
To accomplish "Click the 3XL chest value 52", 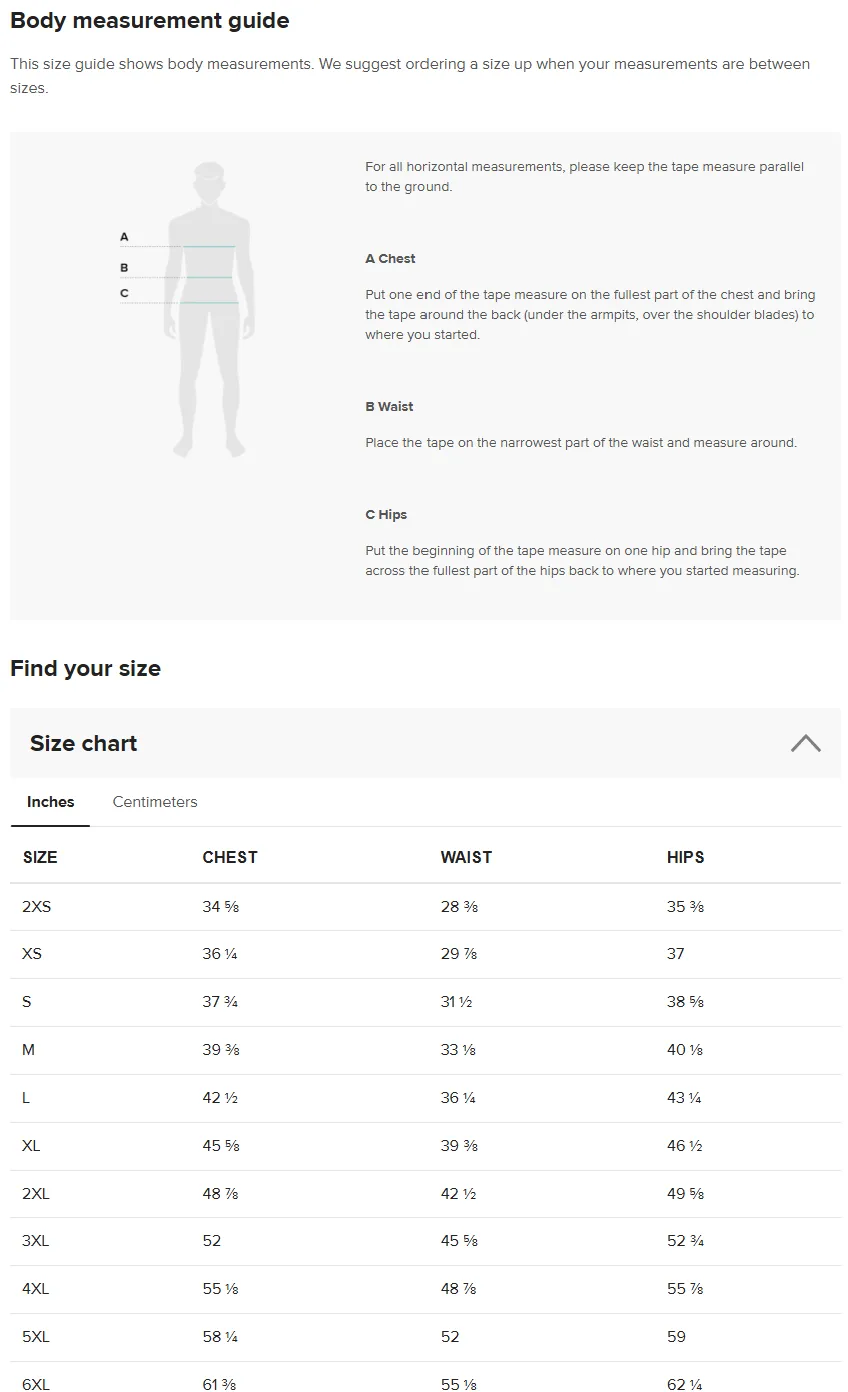I will 212,1241.
